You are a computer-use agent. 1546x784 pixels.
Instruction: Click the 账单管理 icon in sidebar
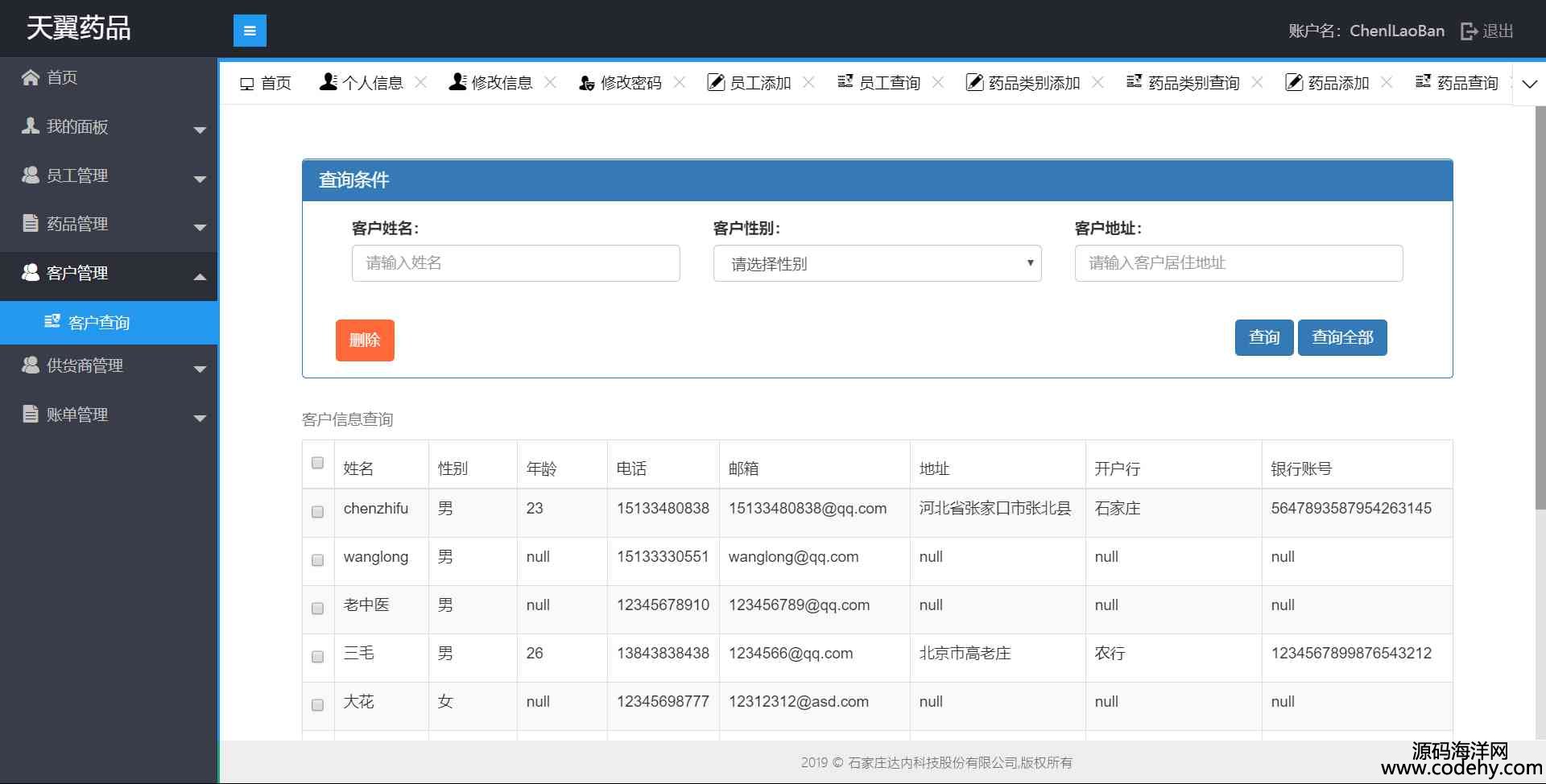point(31,414)
